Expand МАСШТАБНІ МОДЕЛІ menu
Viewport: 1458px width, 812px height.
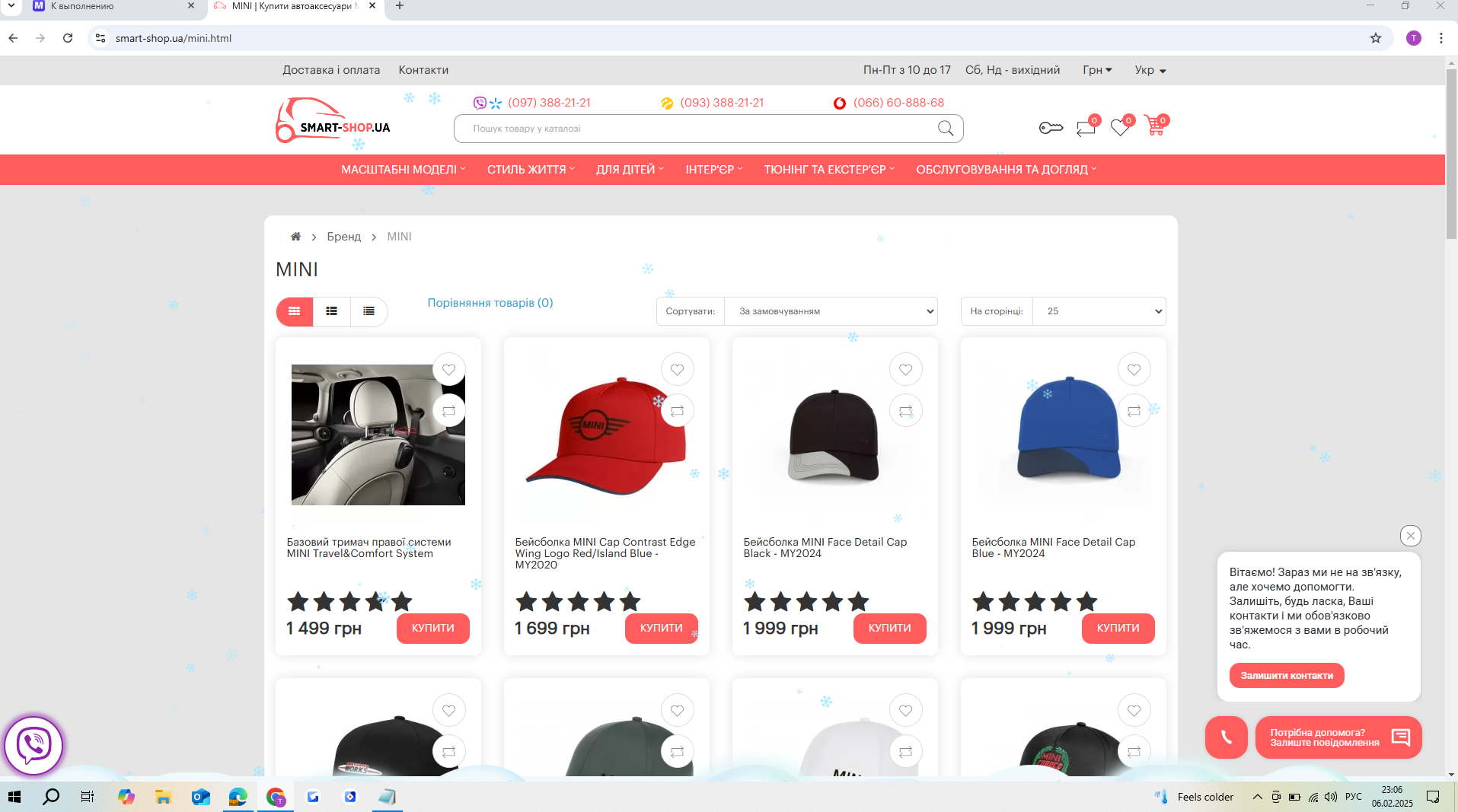pos(403,170)
